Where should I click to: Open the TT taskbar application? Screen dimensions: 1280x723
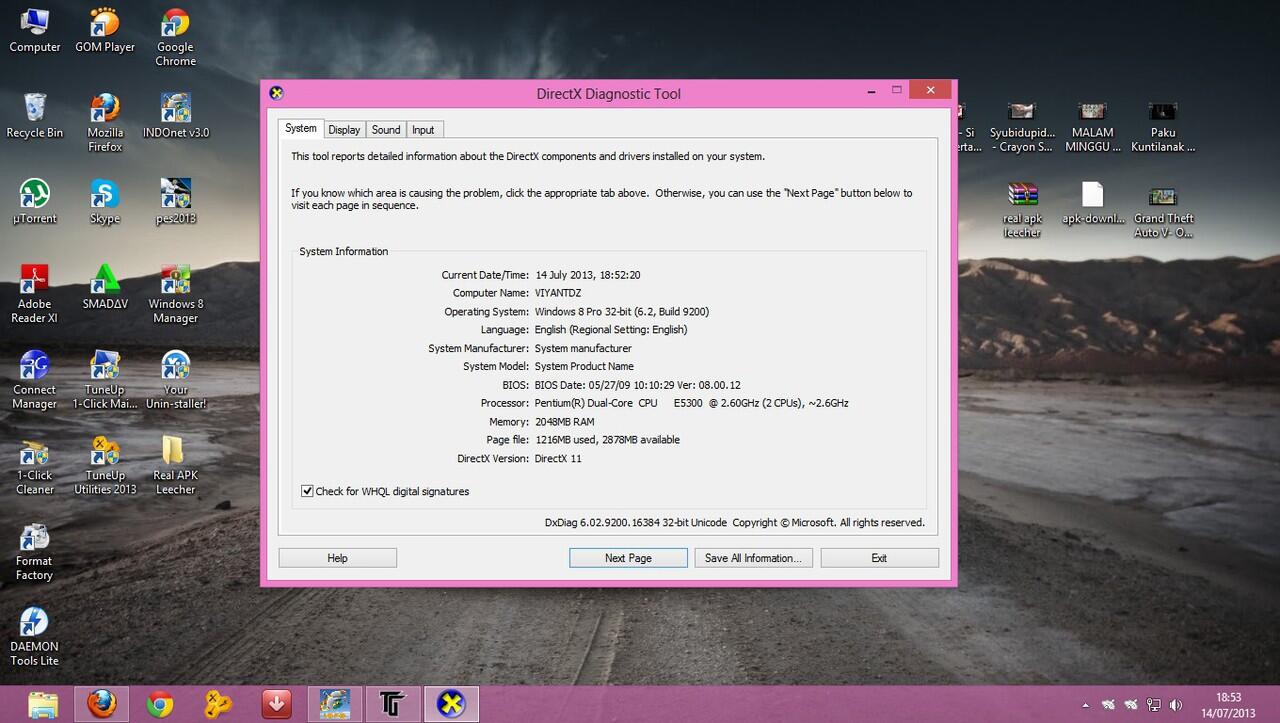point(393,705)
